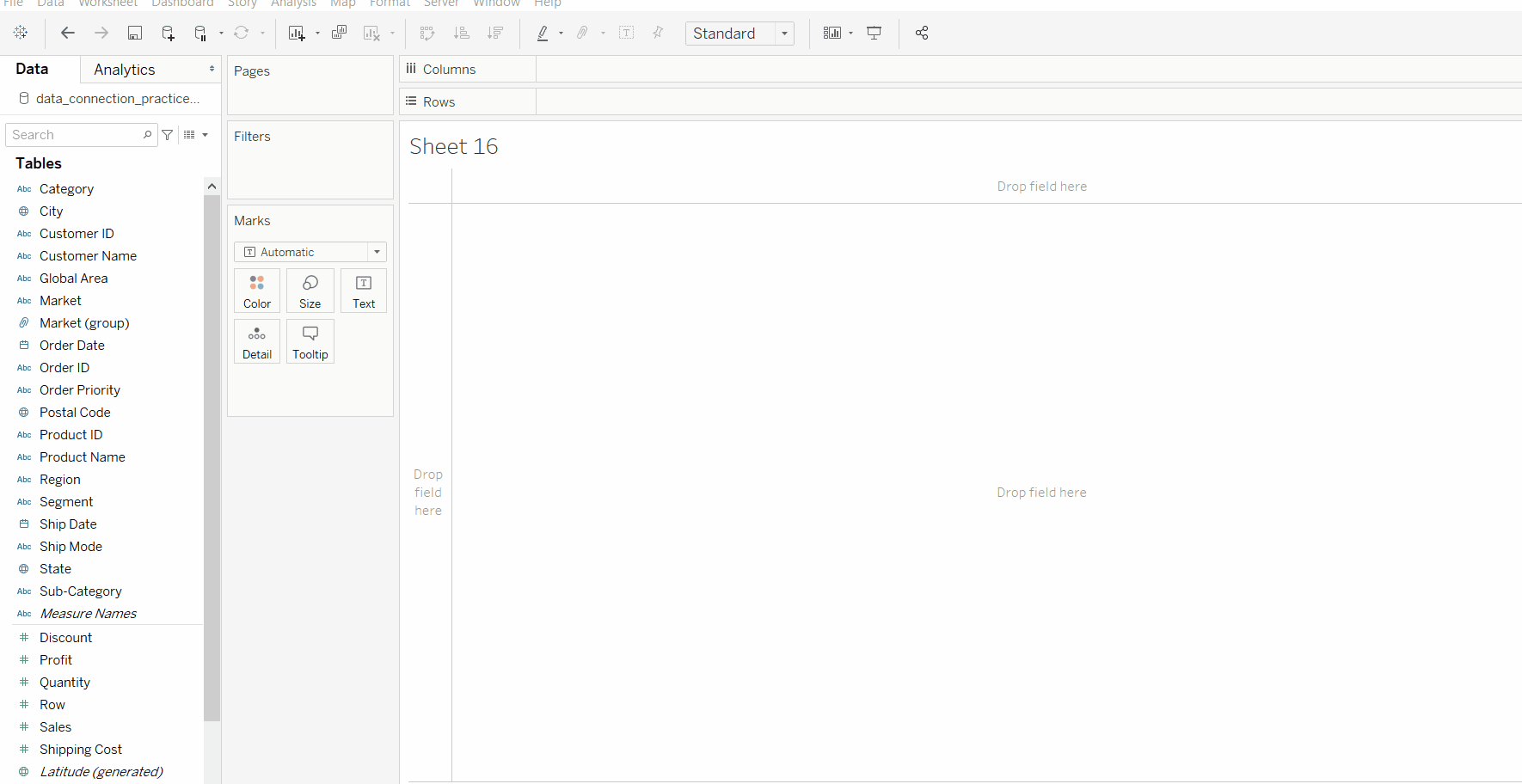Click the Group Members paperclip icon

[x=583, y=33]
